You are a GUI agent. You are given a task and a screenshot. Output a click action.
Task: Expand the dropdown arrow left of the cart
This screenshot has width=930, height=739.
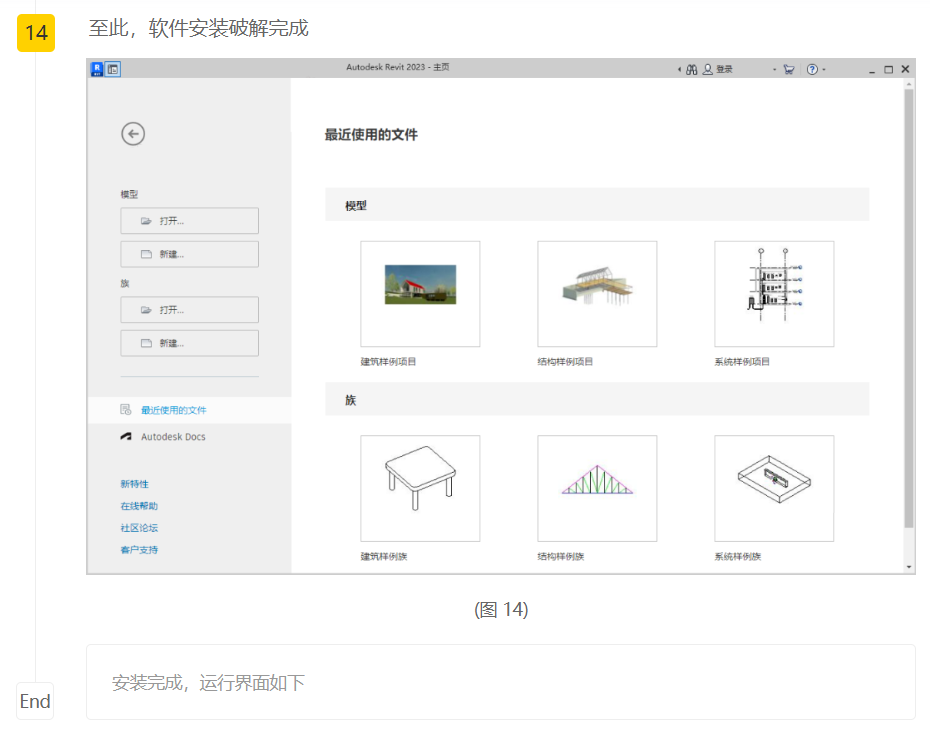coord(774,70)
